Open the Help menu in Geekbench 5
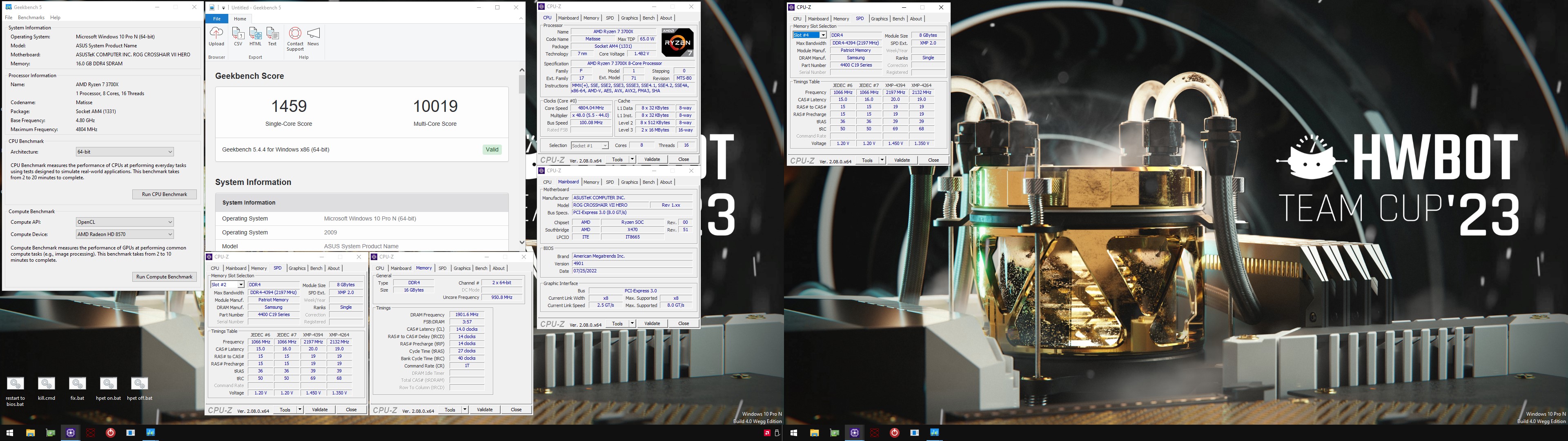Screen dimensions: 1568x441 pos(56,18)
